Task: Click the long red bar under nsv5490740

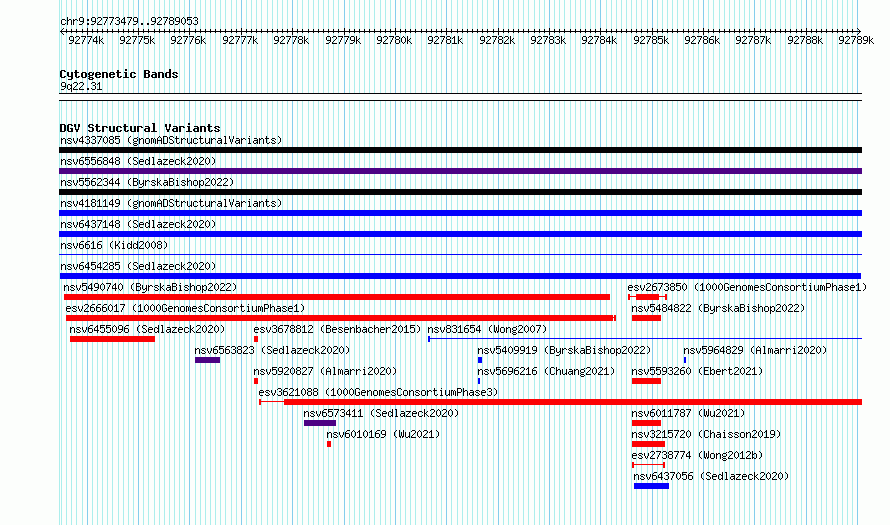Action: point(337,297)
